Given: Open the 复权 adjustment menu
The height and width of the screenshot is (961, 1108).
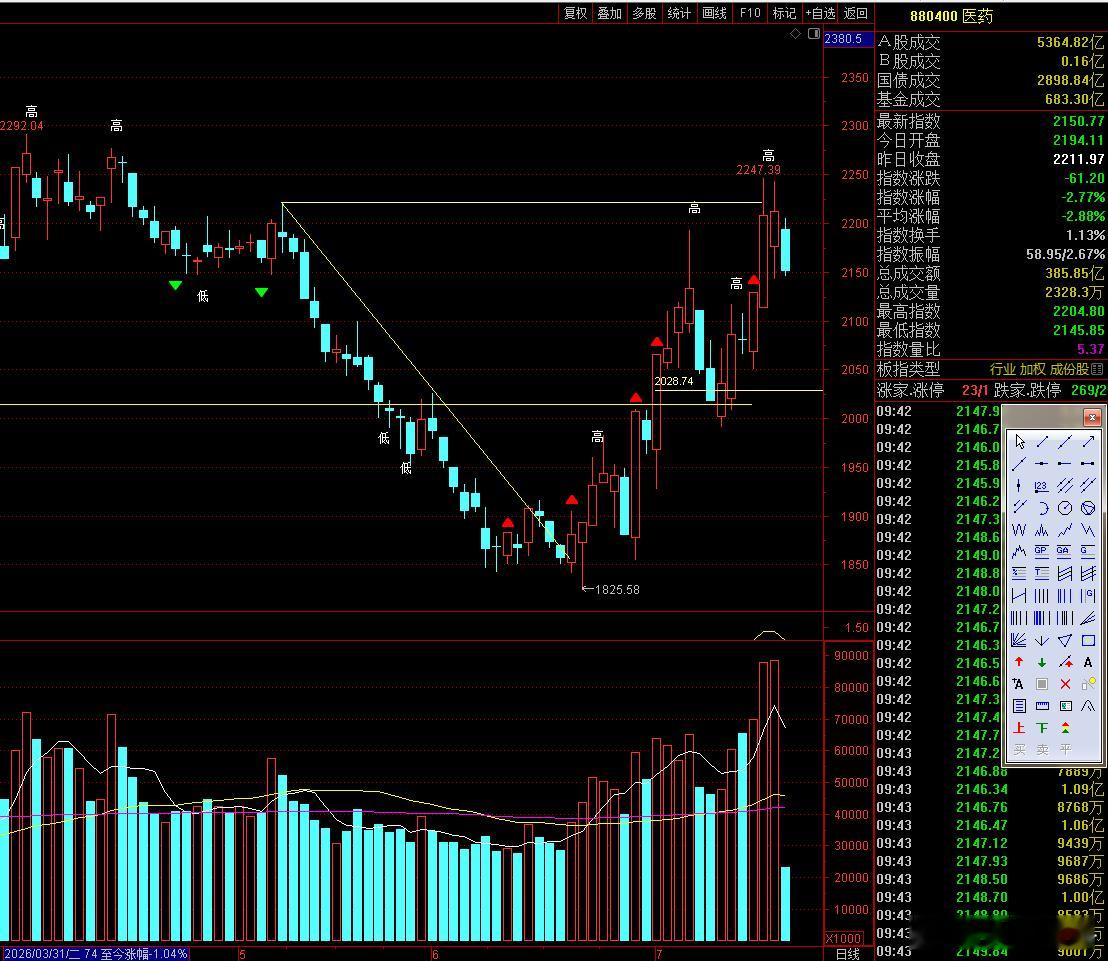Looking at the screenshot, I should pyautogui.click(x=575, y=13).
